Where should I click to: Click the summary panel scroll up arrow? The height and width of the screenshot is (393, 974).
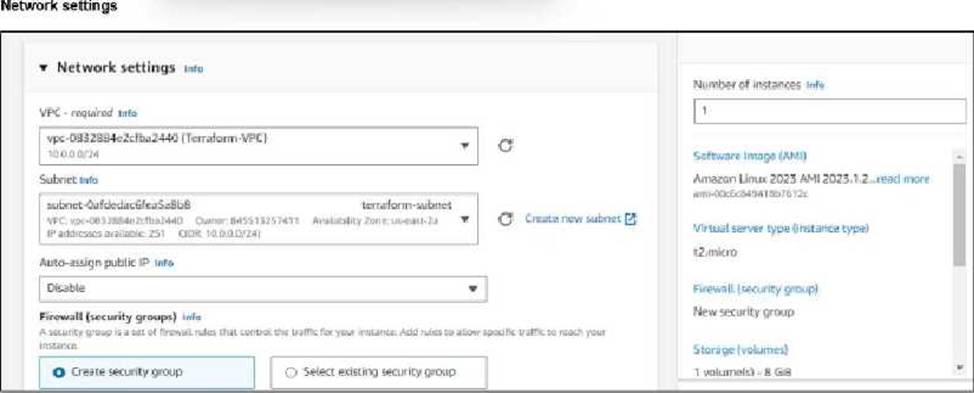[x=960, y=156]
